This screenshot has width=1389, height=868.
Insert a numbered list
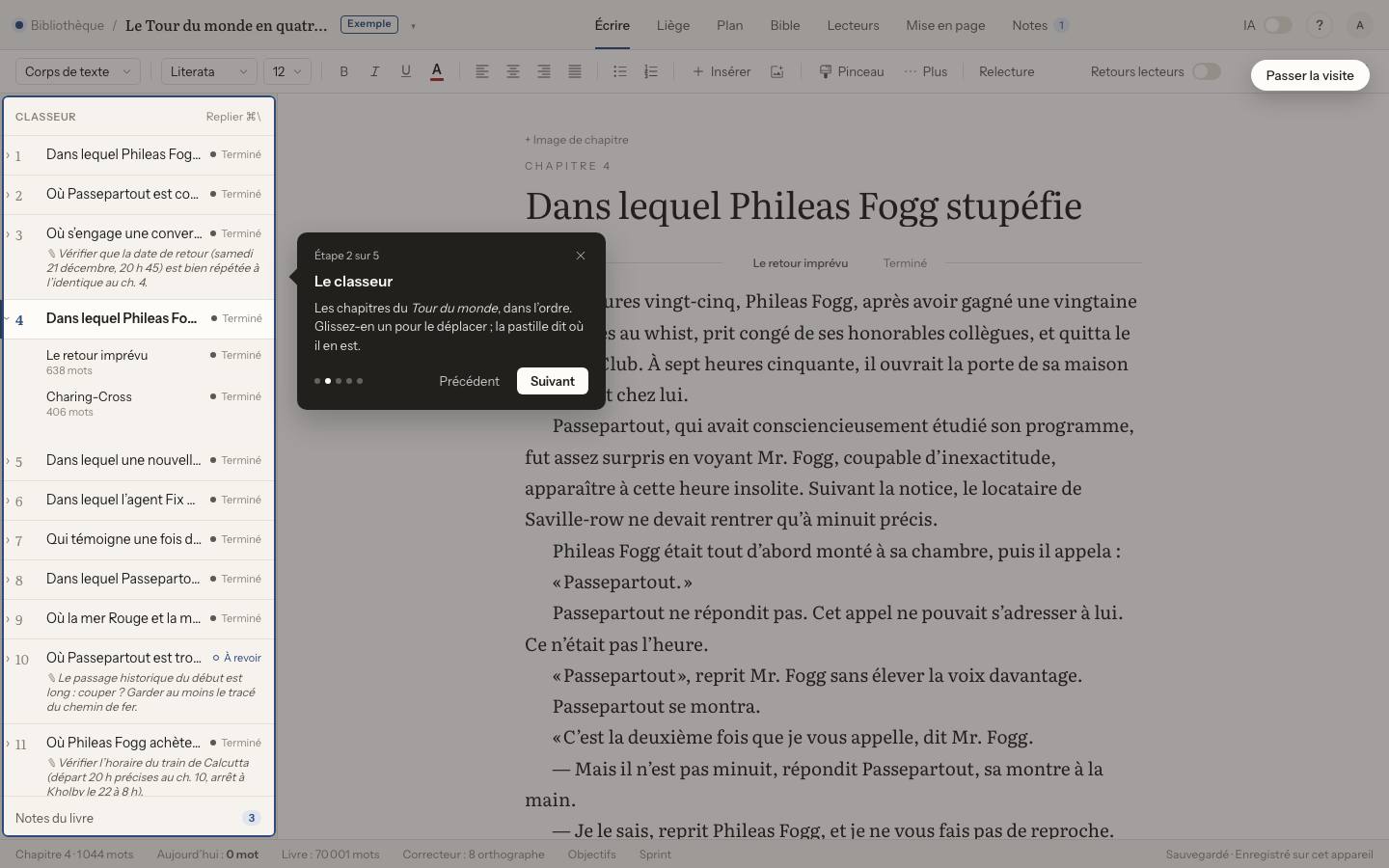point(651,71)
